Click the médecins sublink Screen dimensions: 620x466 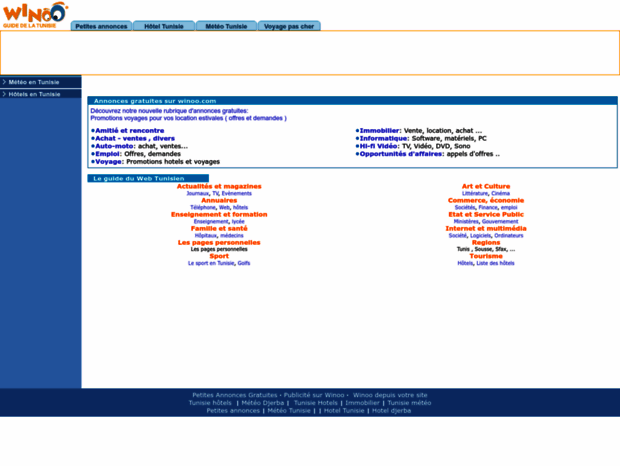point(232,236)
